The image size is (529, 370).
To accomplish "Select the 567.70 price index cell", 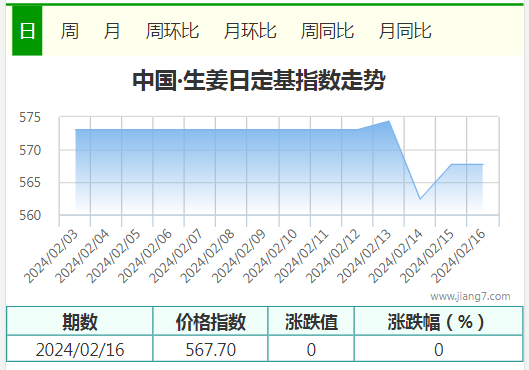I will (x=211, y=349).
